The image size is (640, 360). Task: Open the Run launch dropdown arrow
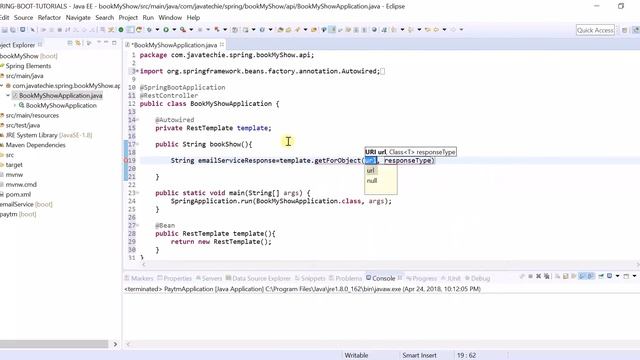point(174,30)
